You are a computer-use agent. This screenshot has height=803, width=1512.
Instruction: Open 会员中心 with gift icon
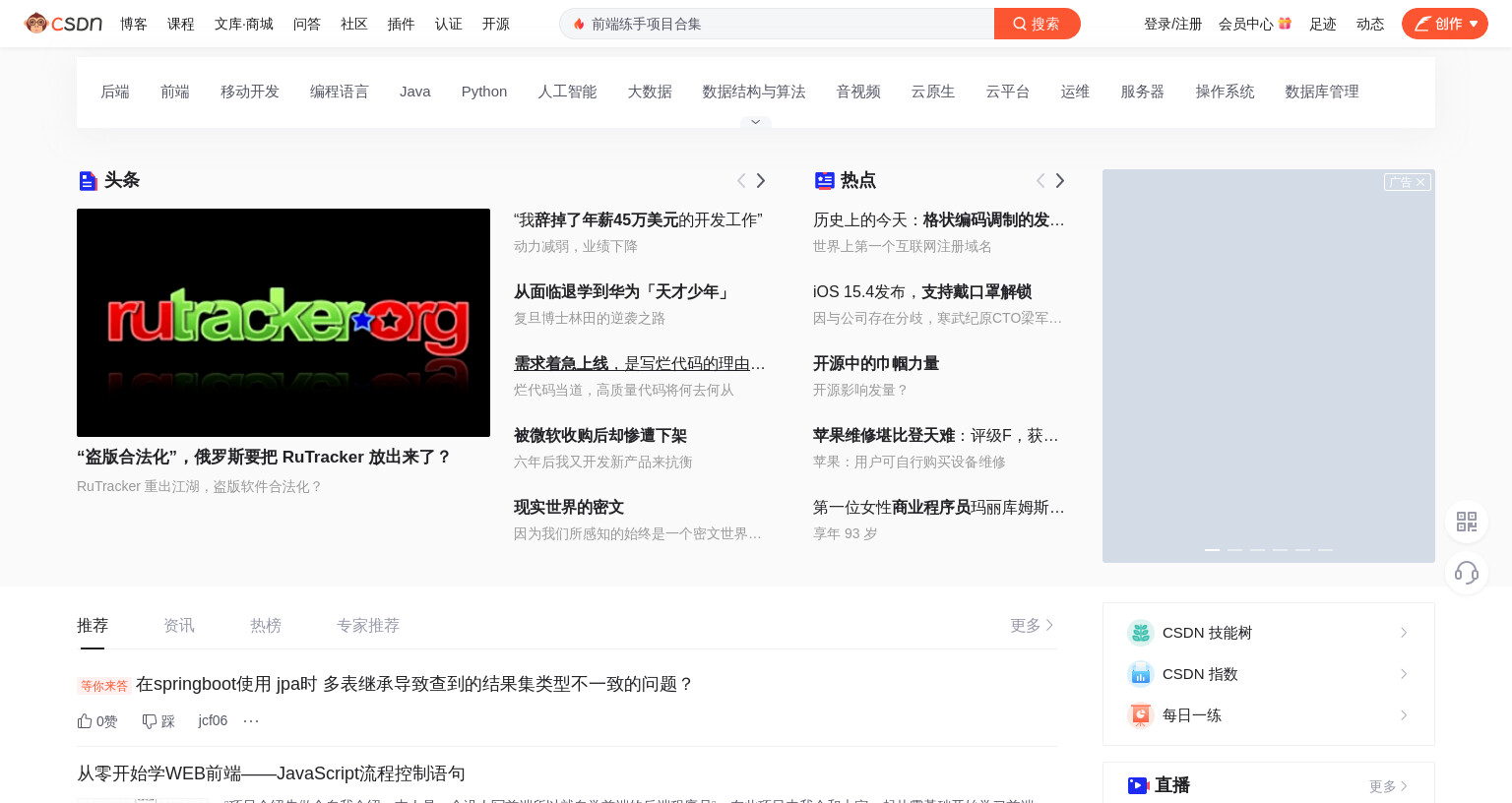[x=1255, y=24]
